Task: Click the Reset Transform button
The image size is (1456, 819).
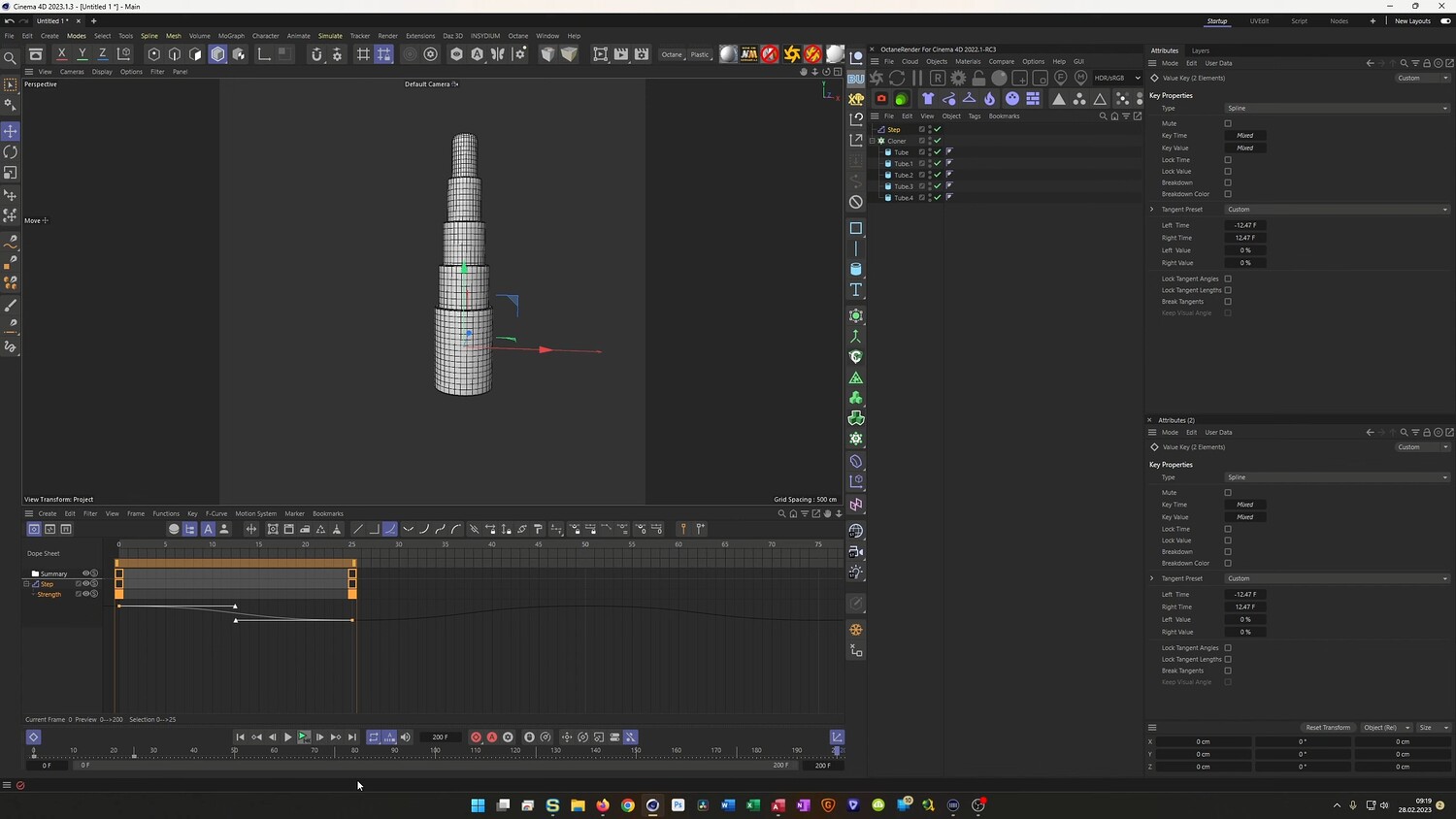Action: 1327,728
